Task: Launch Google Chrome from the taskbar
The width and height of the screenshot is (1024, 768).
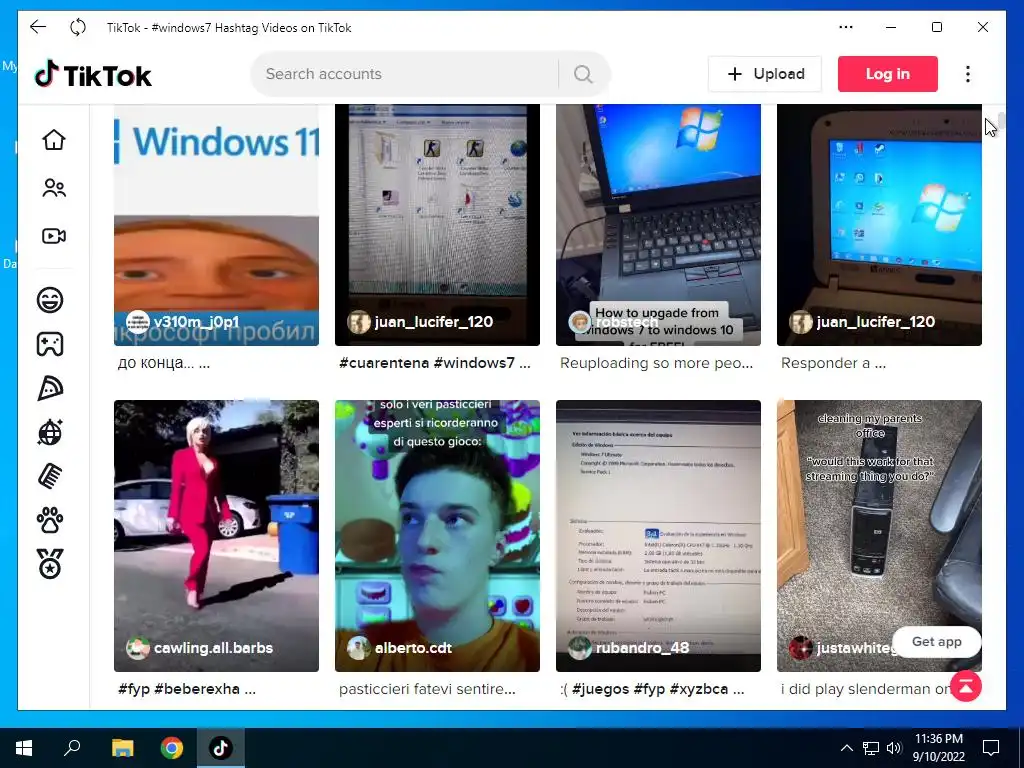Action: coord(172,748)
